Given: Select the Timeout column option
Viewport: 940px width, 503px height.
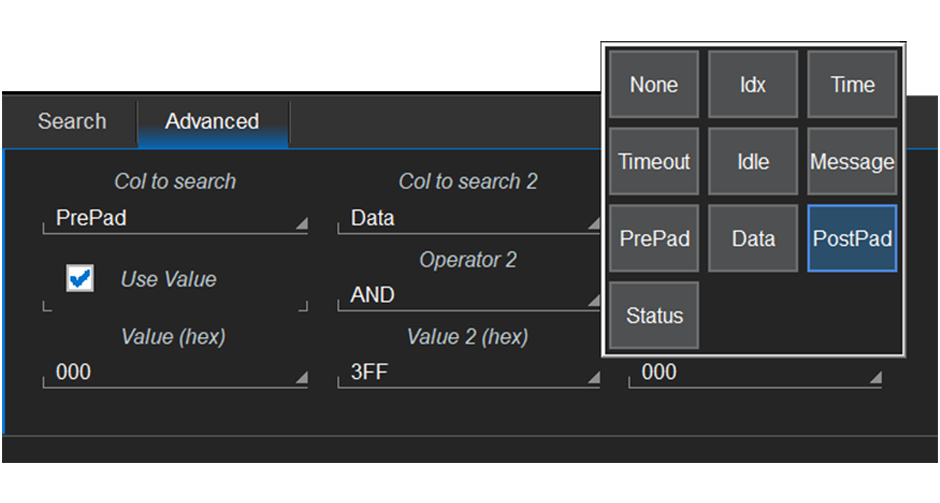Looking at the screenshot, I should [x=654, y=162].
